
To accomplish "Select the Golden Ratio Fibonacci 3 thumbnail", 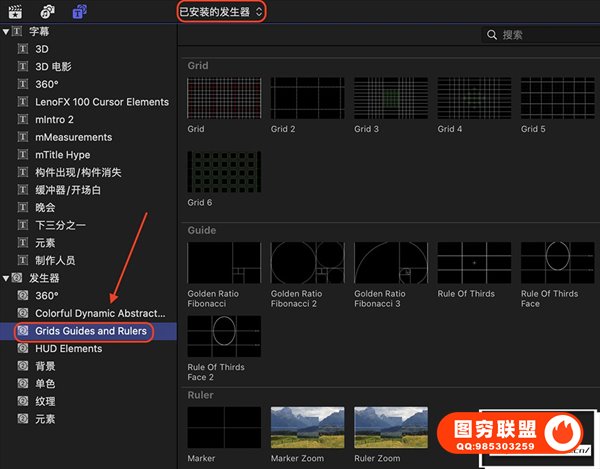I will click(x=391, y=263).
